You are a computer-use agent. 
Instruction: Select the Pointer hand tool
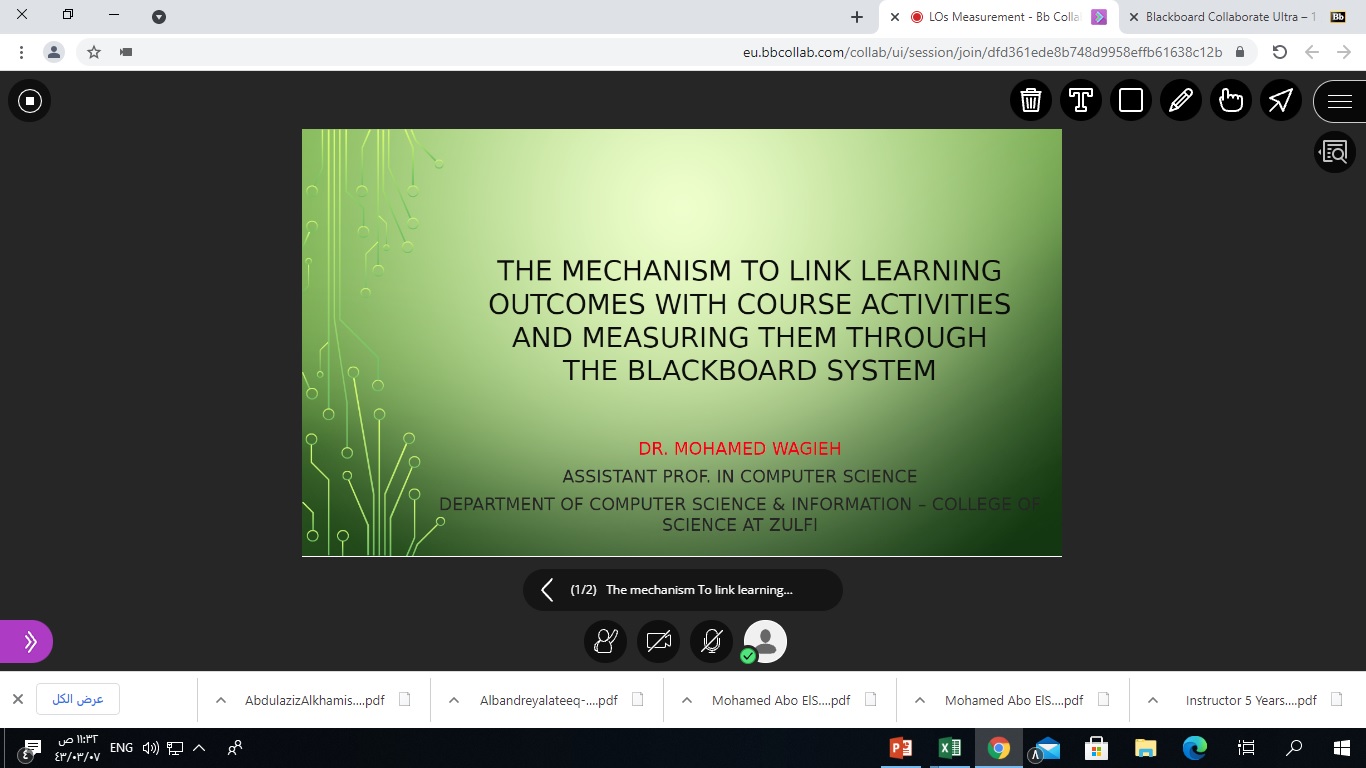(x=1231, y=100)
